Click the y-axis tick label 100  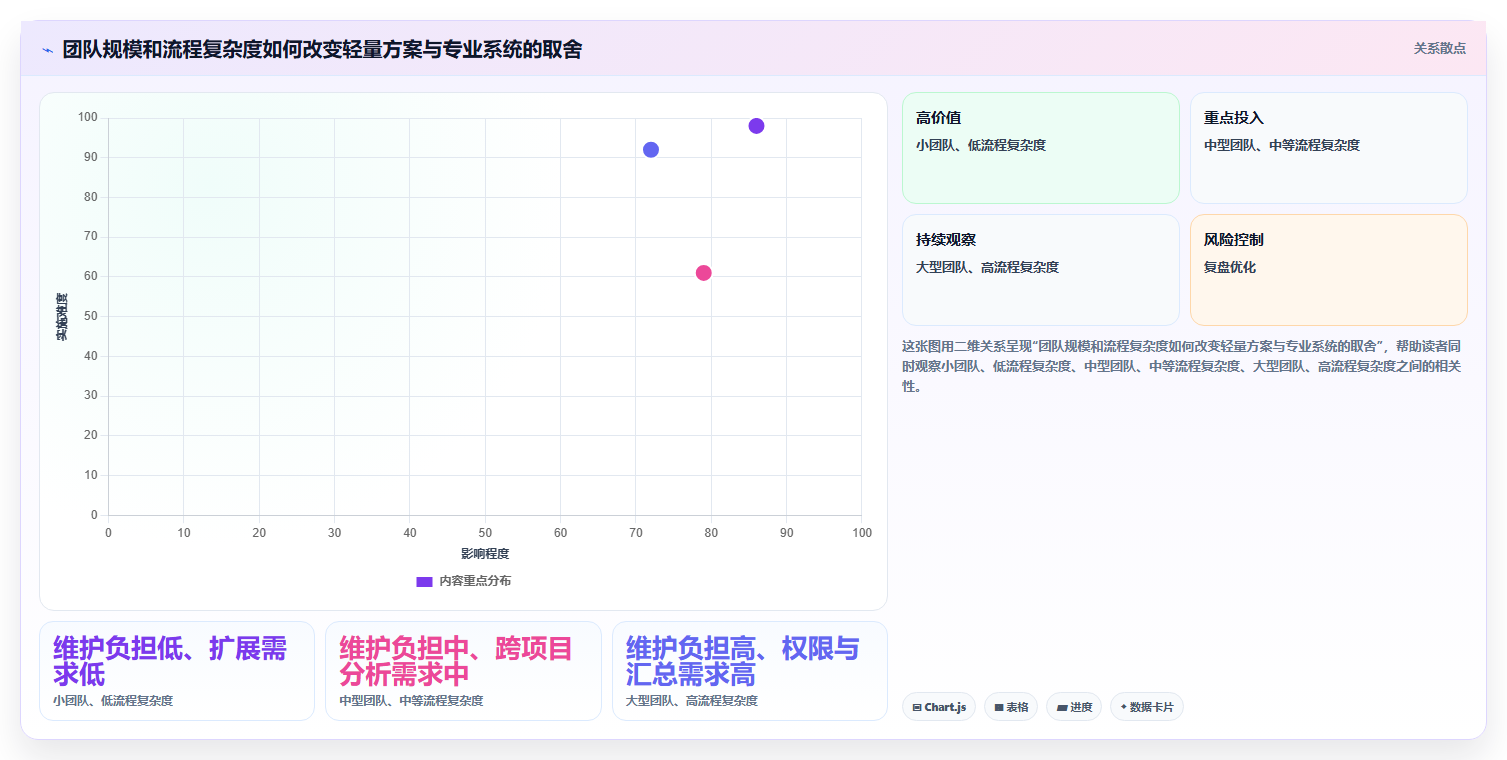(x=87, y=118)
